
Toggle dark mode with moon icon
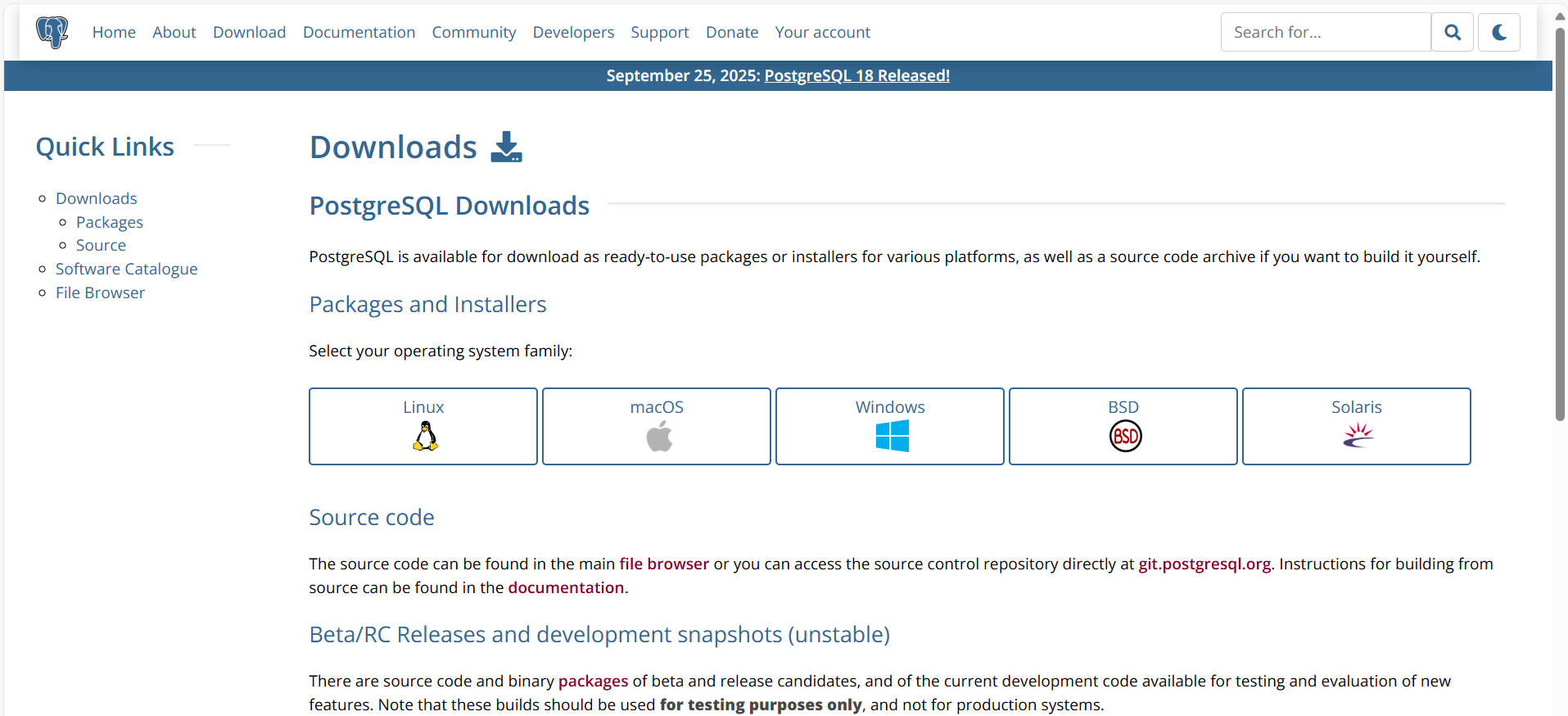[x=1499, y=32]
